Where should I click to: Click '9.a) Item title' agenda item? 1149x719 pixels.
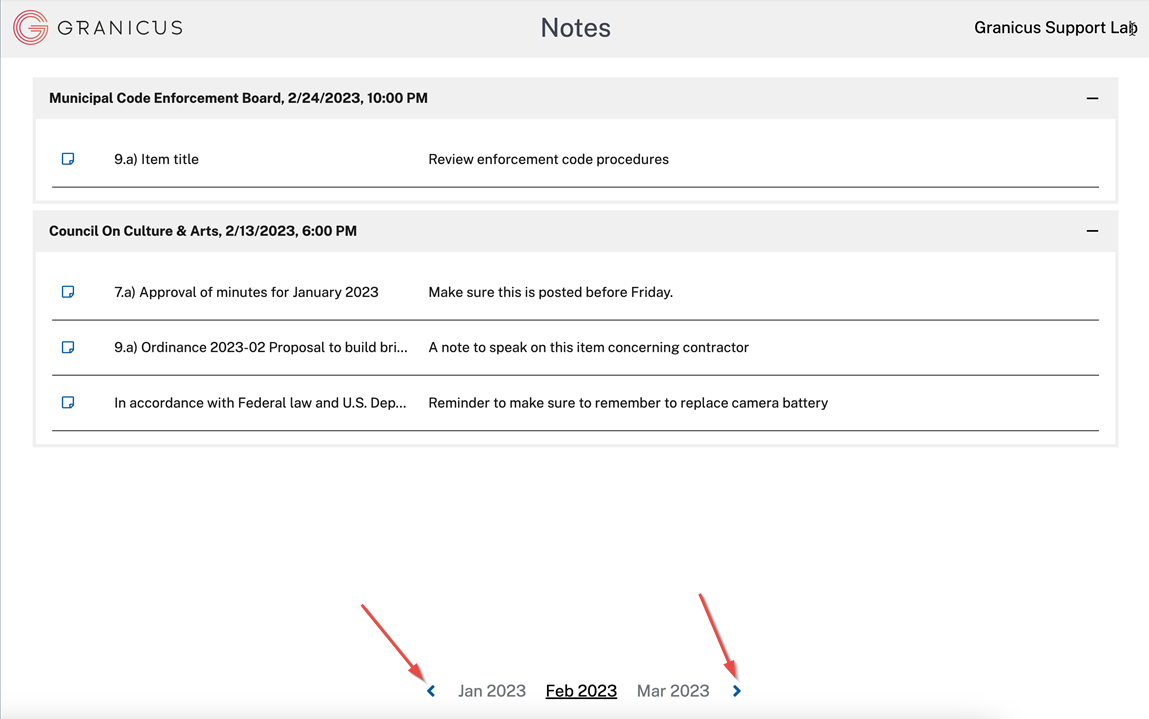coord(156,159)
